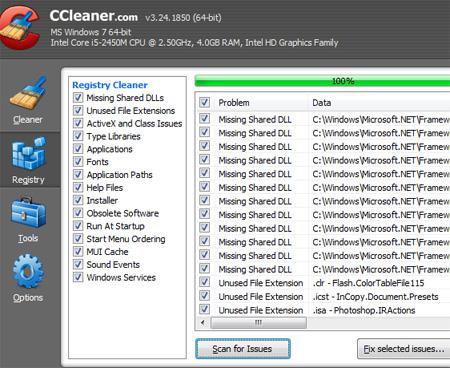The width and height of the screenshot is (450, 368).
Task: Toggle Sound Events checkbox
Action: 78,264
